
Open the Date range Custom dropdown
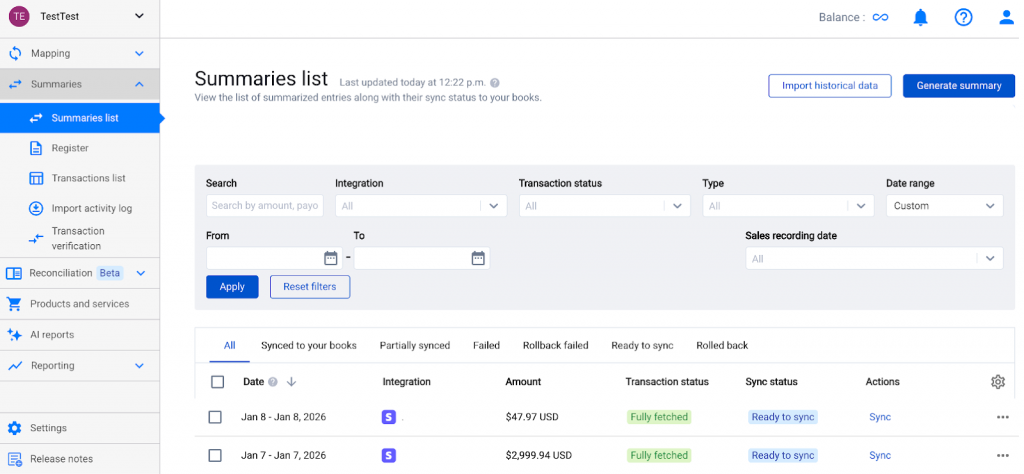[944, 206]
